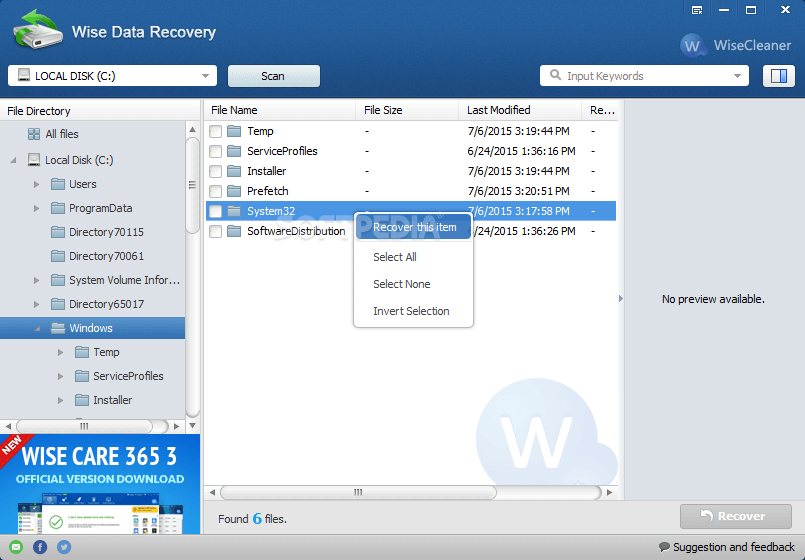Open the Twitter icon in status bar
This screenshot has height=560, width=805.
tap(64, 547)
